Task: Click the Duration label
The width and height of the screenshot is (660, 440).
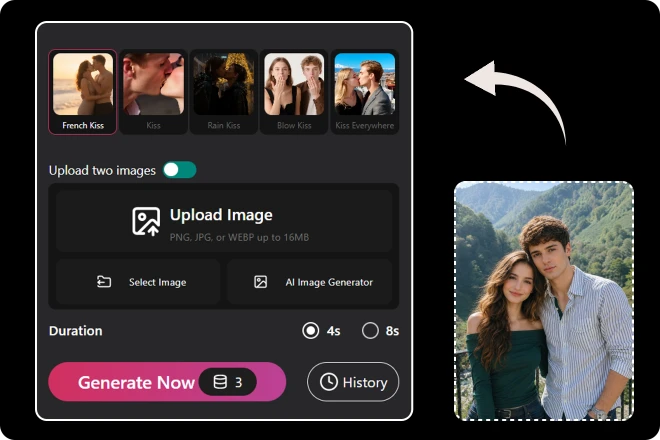Action: tap(76, 331)
